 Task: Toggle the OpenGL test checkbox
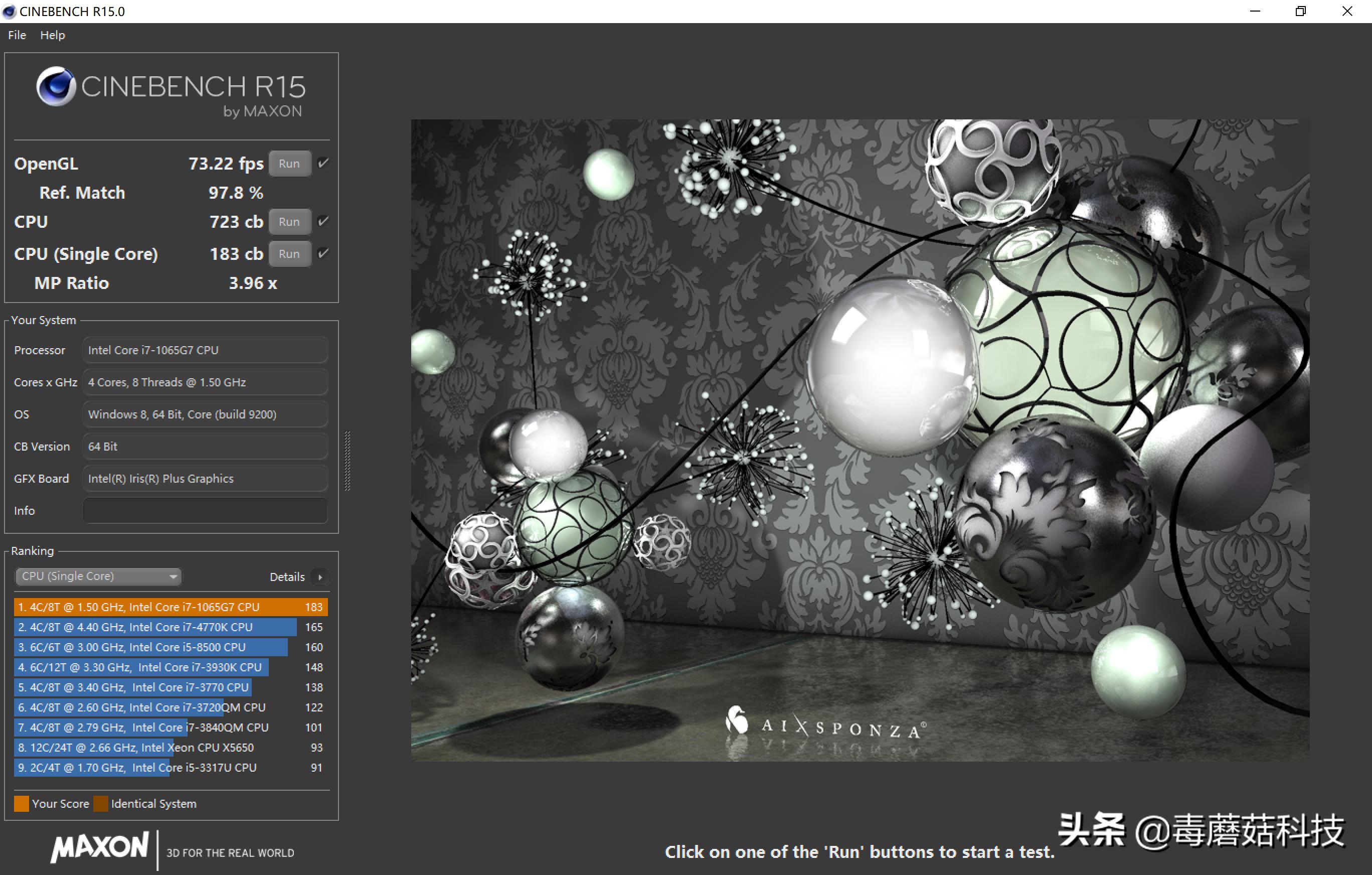point(323,164)
